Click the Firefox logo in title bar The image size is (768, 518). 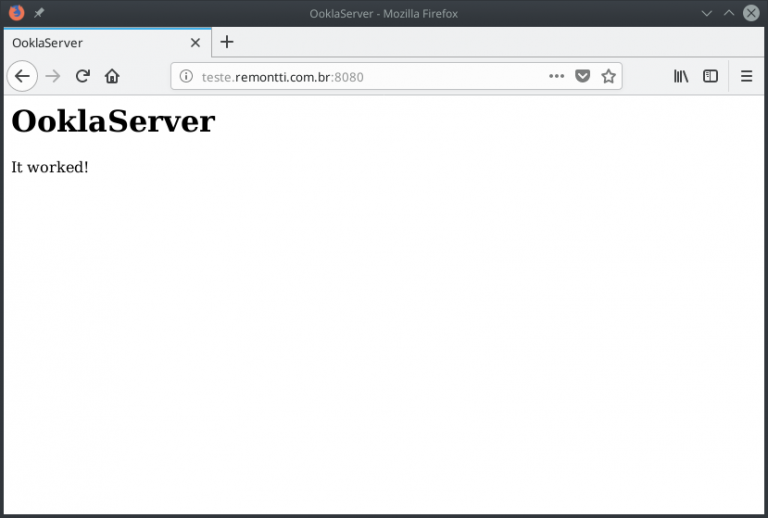16,13
